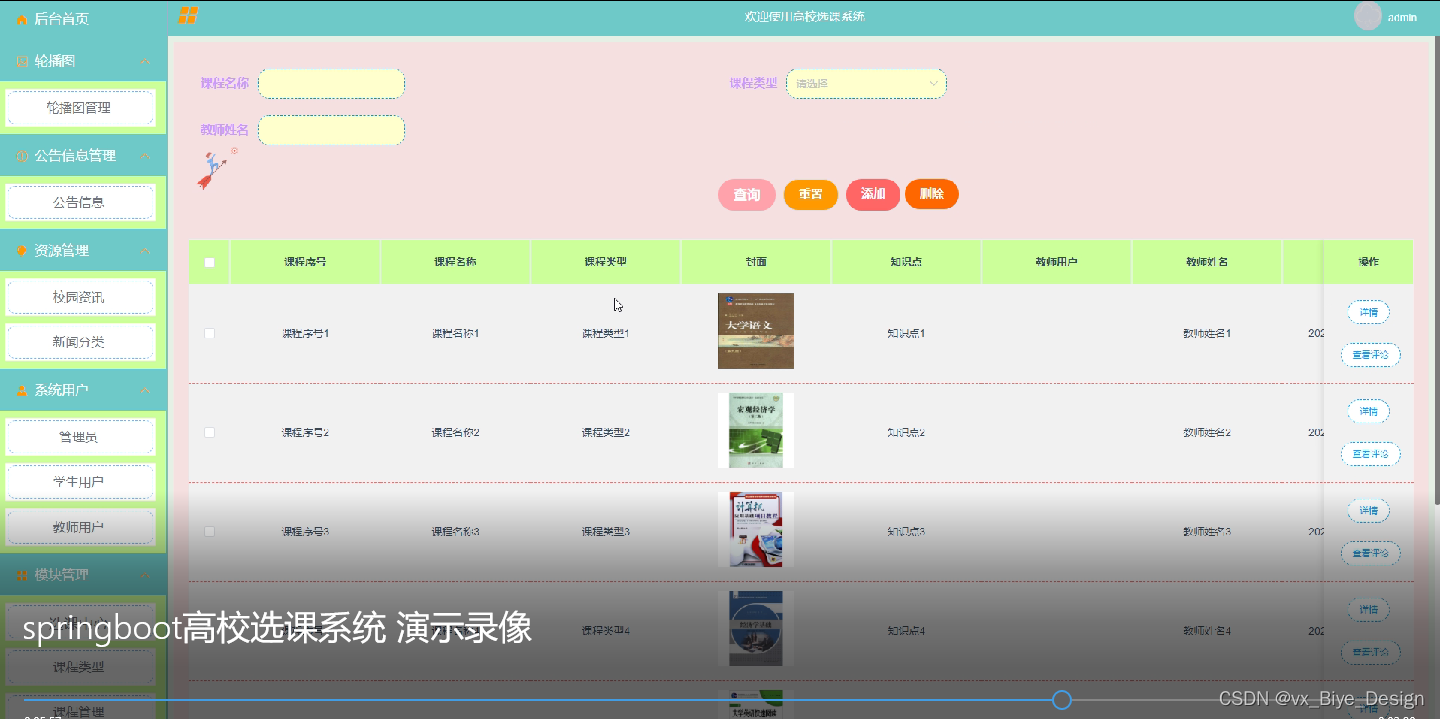This screenshot has width=1440, height=719.
Task: Open 后台首页 in the sidebar
Action: 61,19
